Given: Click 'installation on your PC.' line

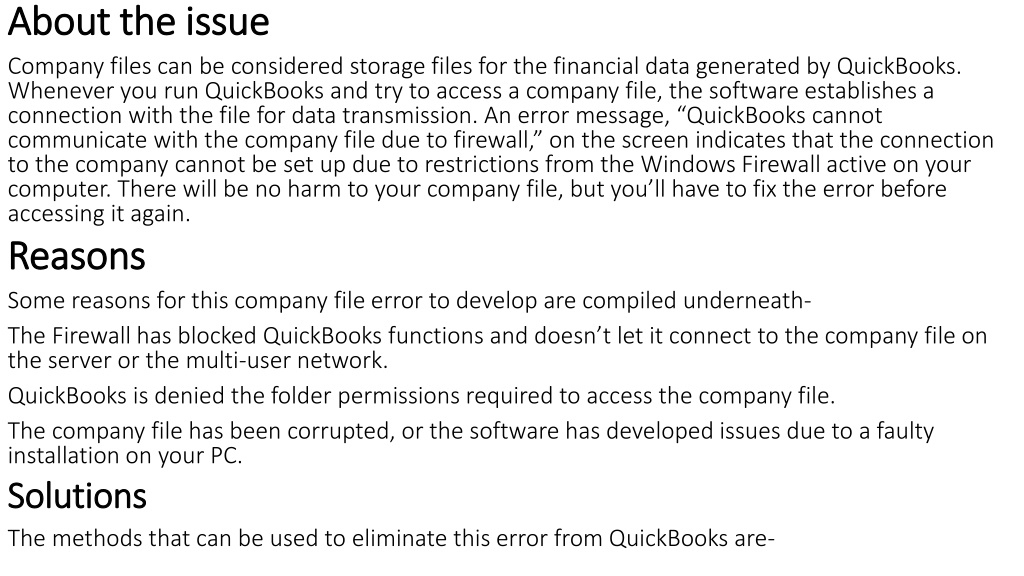Looking at the screenshot, I should pyautogui.click(x=125, y=456).
